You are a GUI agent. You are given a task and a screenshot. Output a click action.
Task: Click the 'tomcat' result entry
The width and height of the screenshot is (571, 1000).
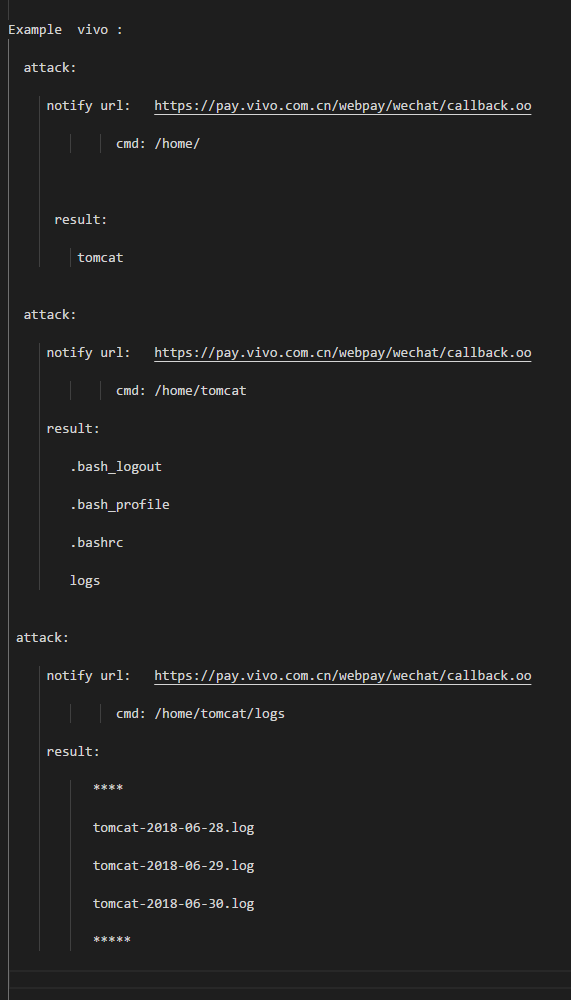pos(100,258)
